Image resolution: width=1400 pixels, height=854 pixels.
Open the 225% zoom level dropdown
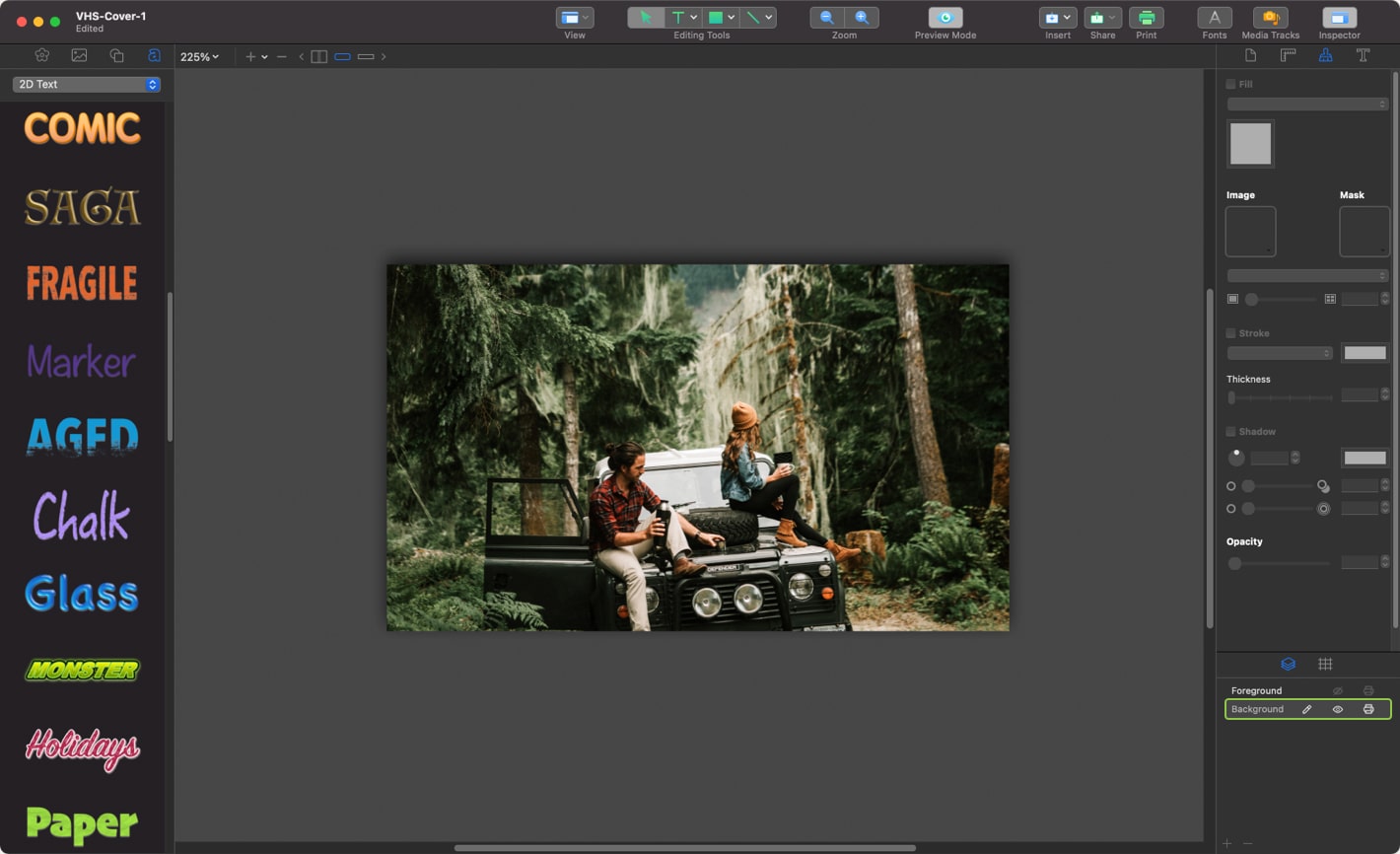199,56
